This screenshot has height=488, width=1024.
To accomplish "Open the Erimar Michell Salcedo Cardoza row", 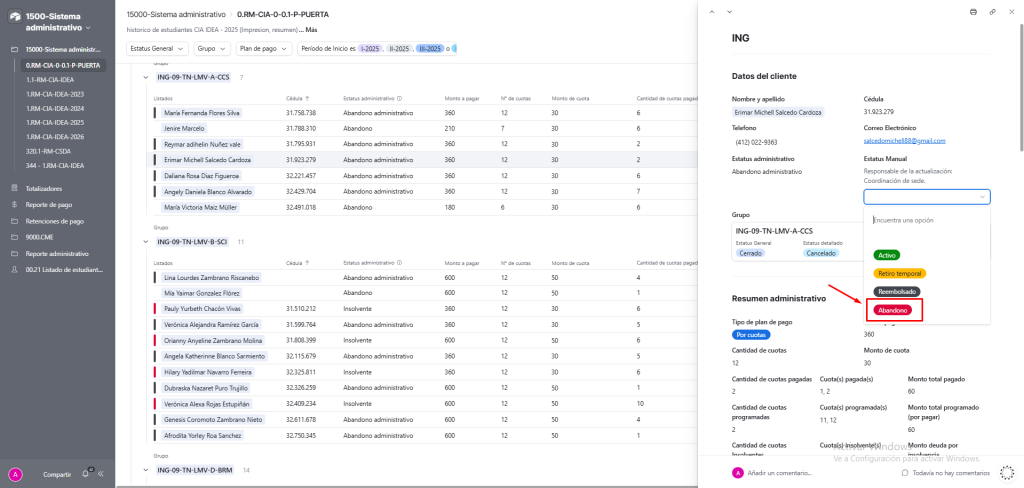I will pyautogui.click(x=418, y=159).
